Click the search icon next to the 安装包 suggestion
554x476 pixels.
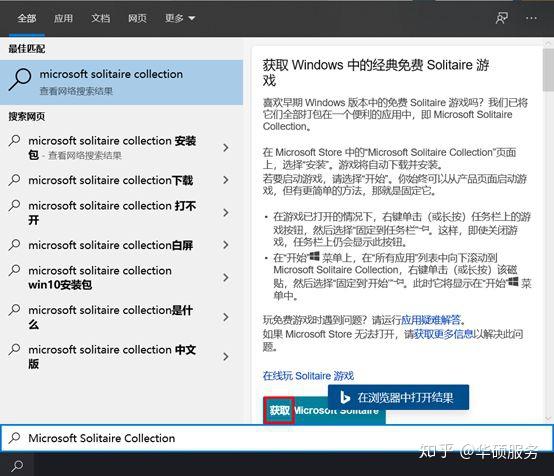pos(14,140)
